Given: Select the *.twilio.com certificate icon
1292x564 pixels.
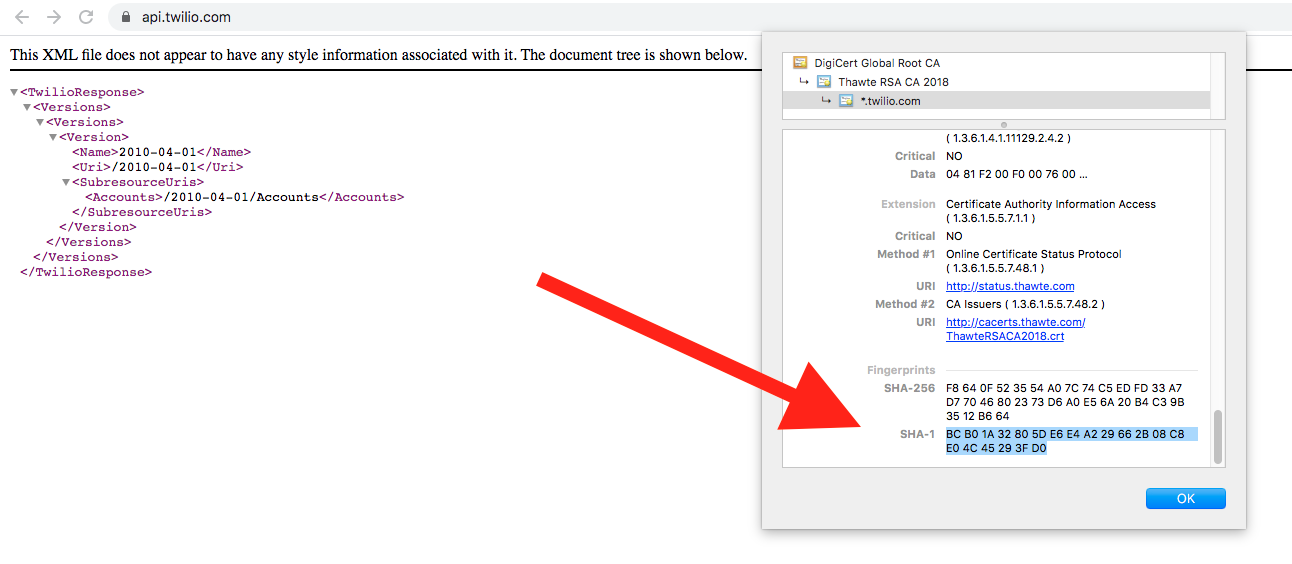Looking at the screenshot, I should click(847, 101).
